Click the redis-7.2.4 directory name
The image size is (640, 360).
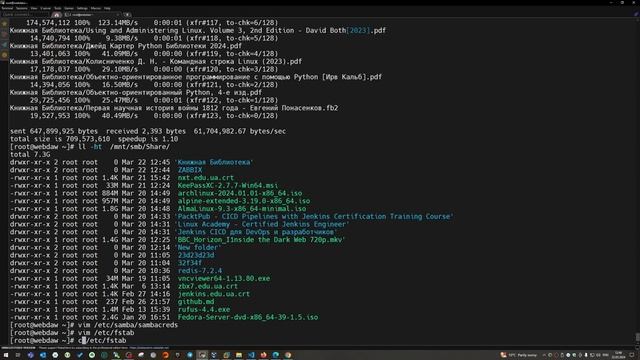200,271
